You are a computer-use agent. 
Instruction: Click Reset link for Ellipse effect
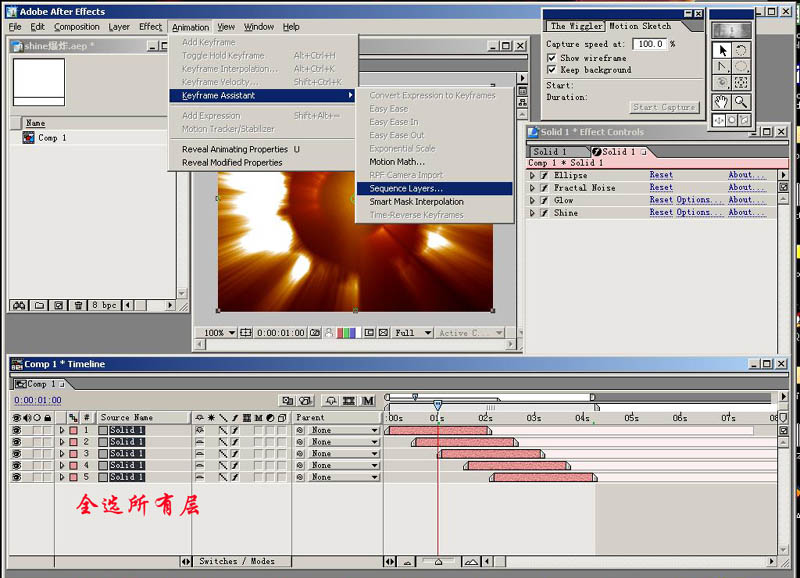(x=661, y=175)
